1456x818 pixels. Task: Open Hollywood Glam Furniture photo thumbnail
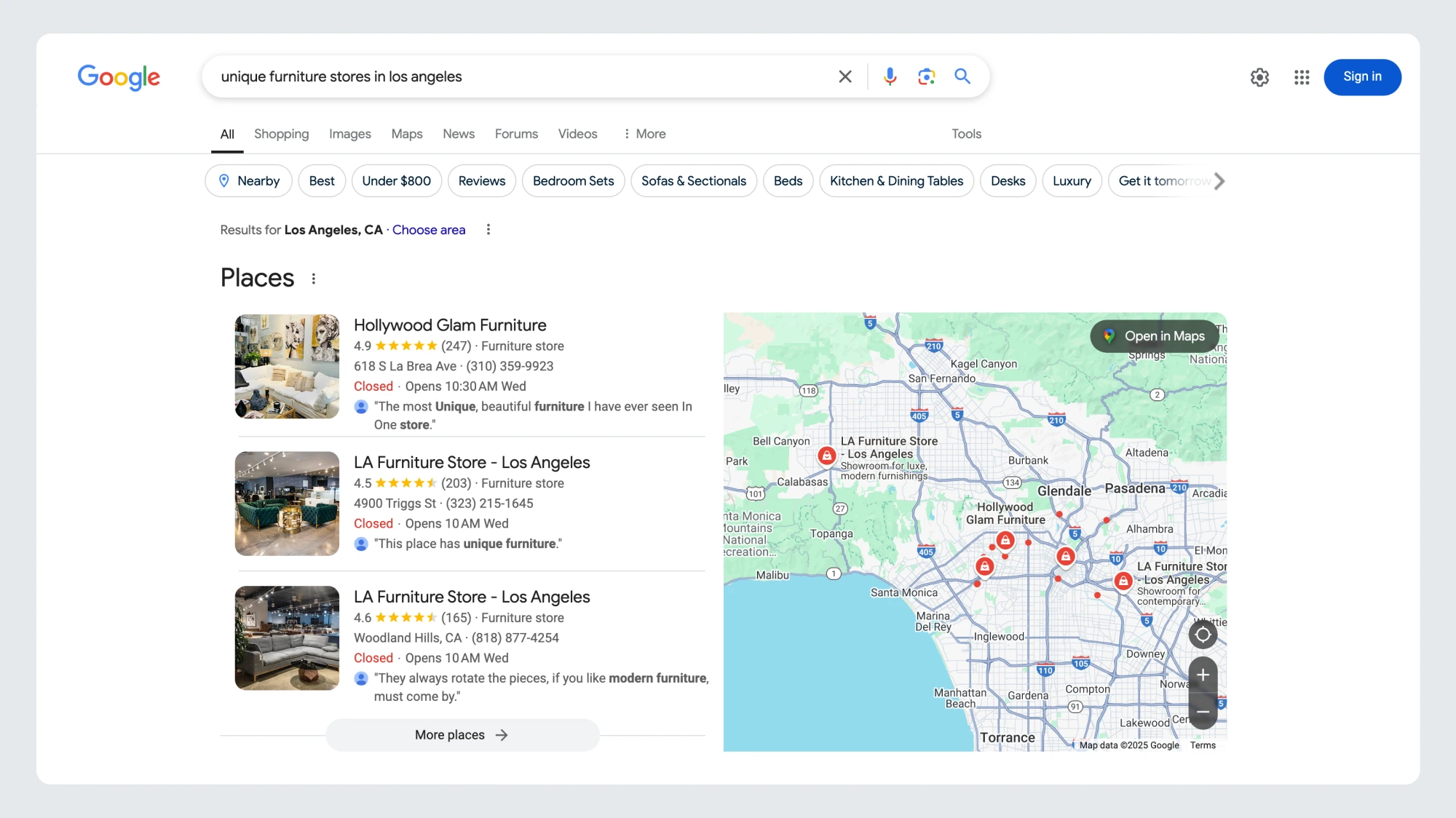[287, 366]
